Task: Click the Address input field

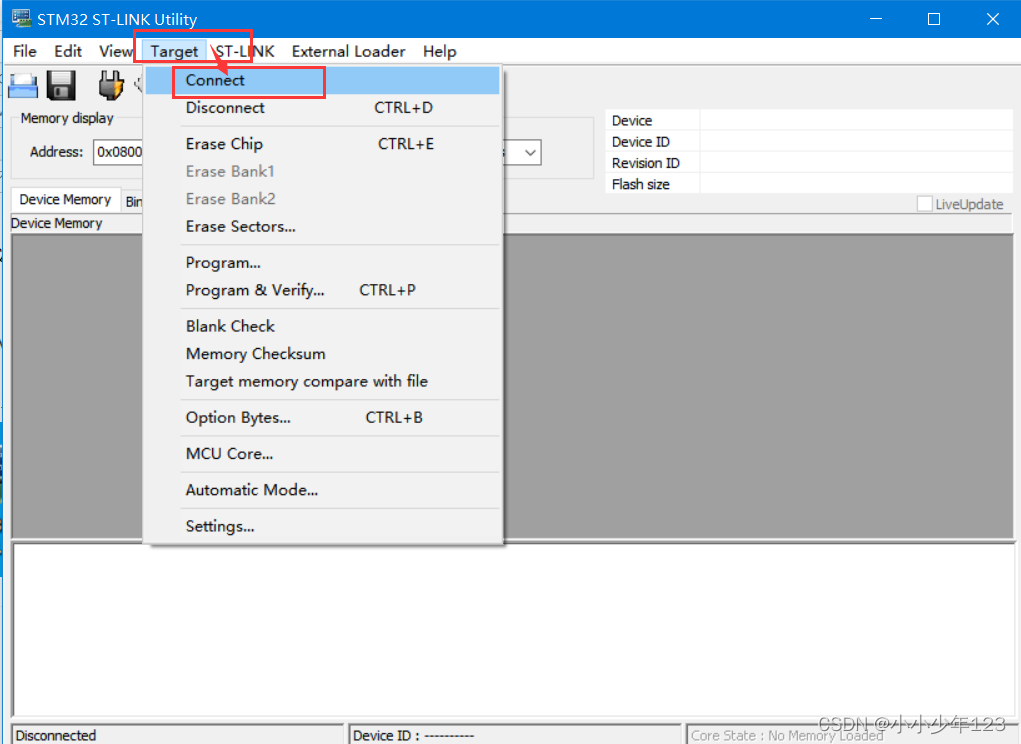Action: (119, 152)
